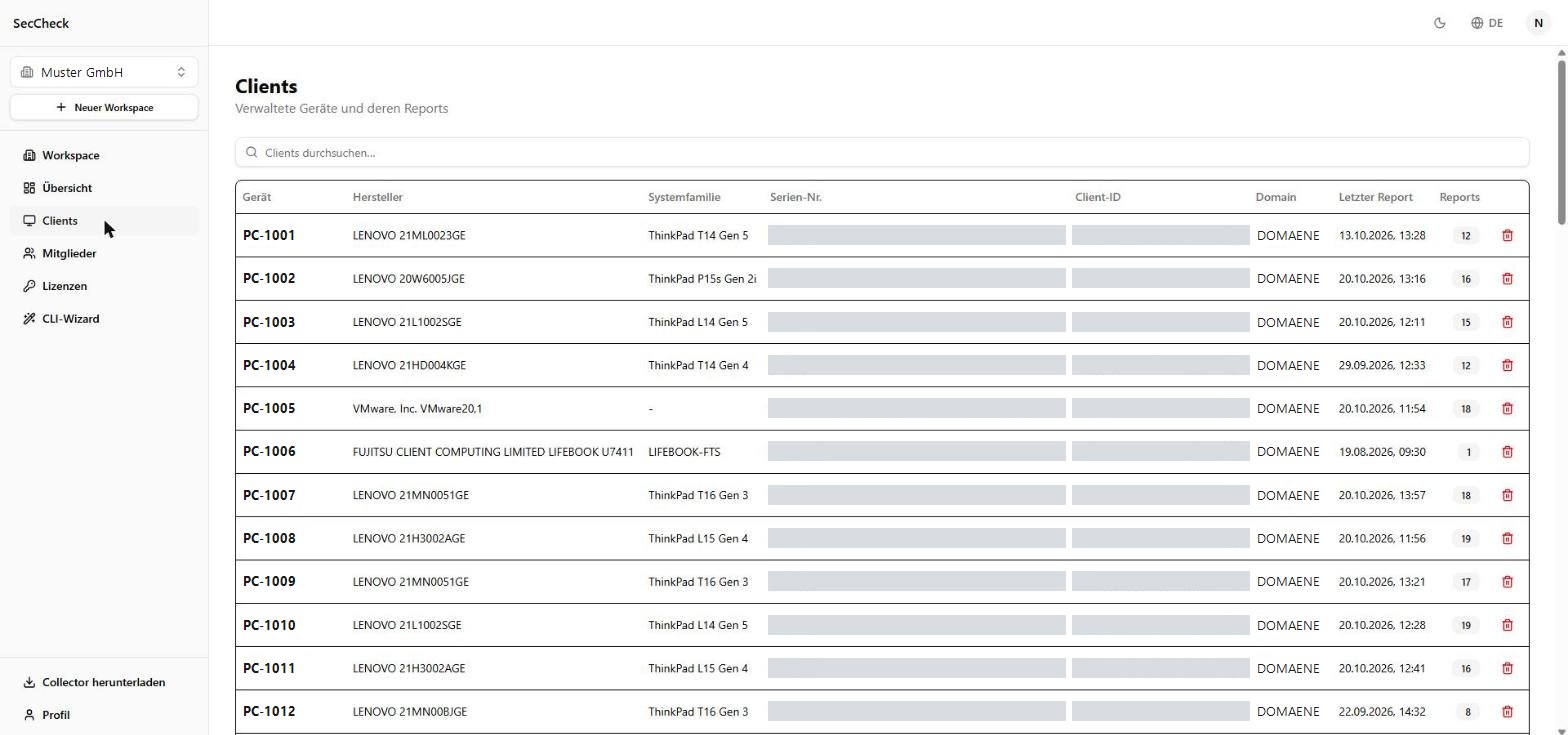Screen dimensions: 1568x735
Task: Click the SecCheck logo text
Action: 41,23
